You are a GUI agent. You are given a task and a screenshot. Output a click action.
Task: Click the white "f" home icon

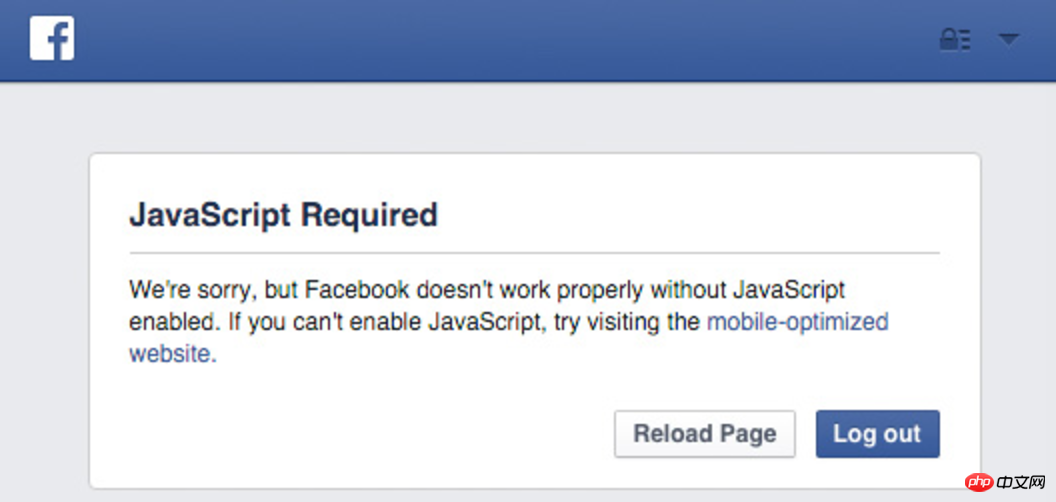coord(52,38)
